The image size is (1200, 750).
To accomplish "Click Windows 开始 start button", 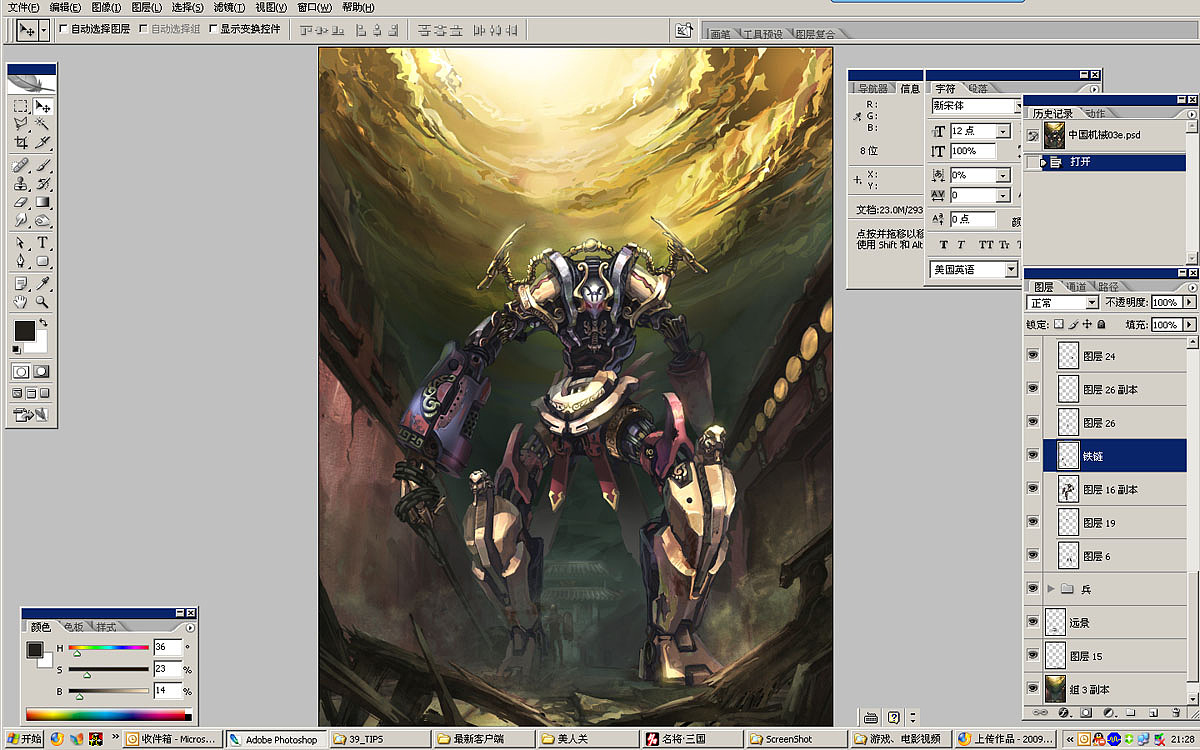I will (23, 739).
